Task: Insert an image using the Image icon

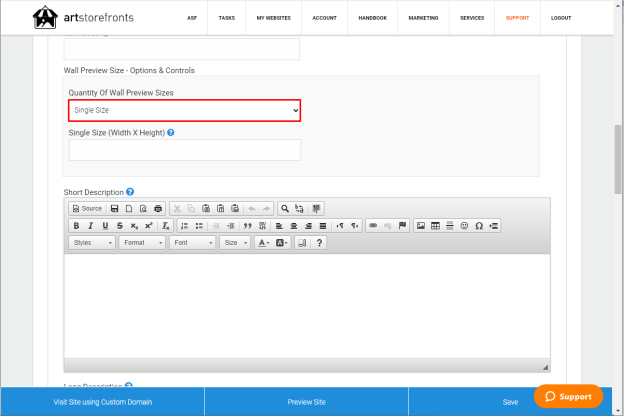Action: [421, 226]
